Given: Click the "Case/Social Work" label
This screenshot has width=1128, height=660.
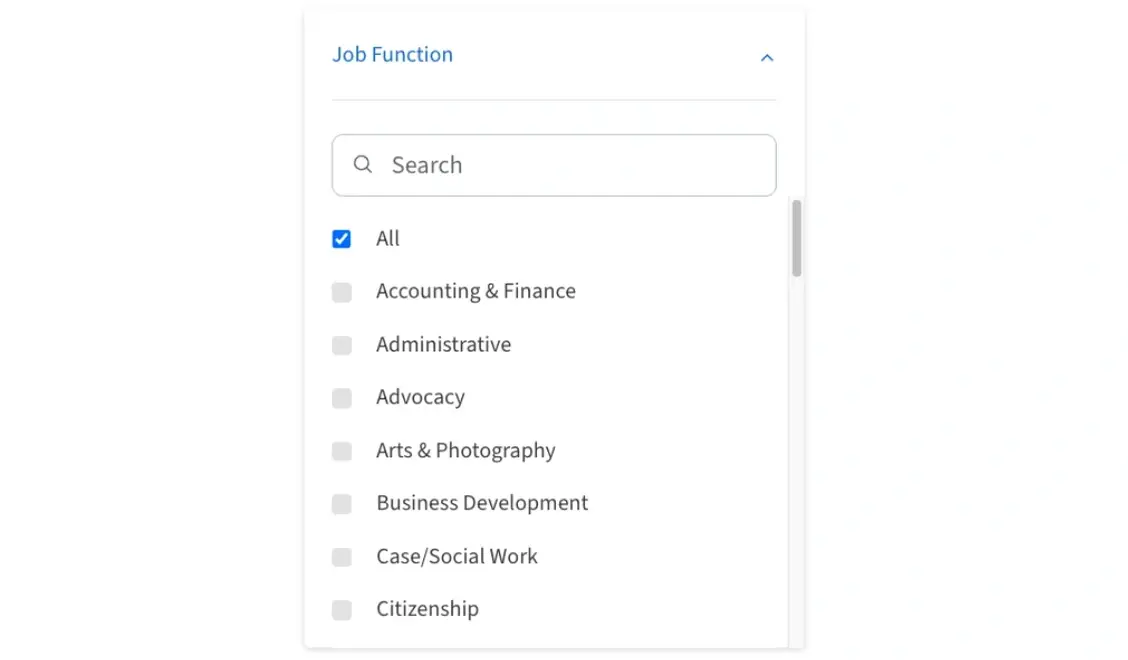Looking at the screenshot, I should coord(457,556).
